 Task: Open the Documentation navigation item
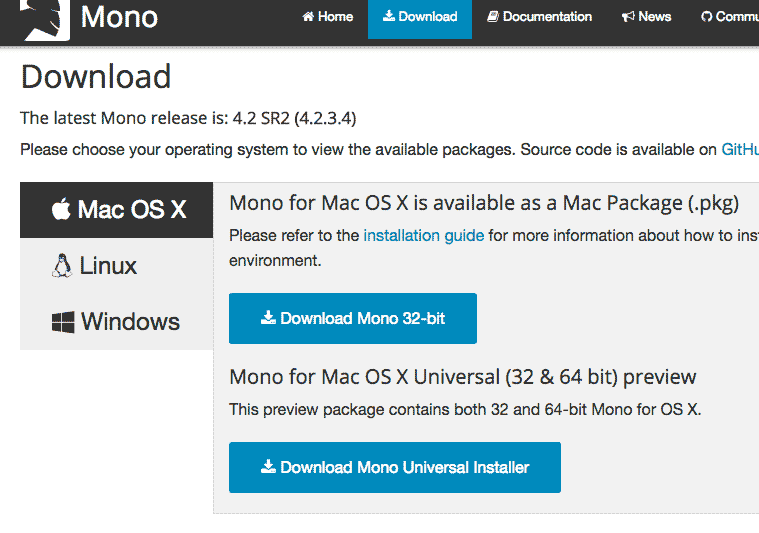click(540, 17)
